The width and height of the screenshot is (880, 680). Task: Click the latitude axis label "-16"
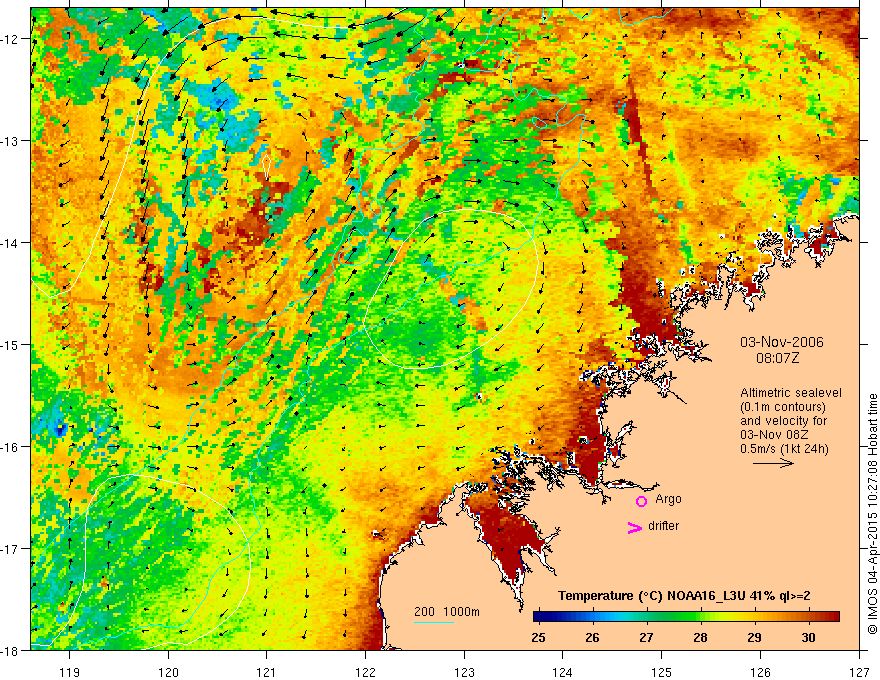coord(8,447)
